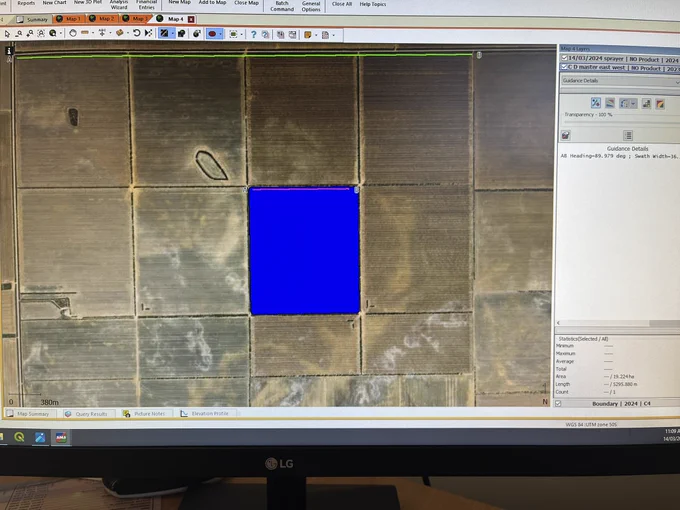
Task: Click the blue selected field polygon
Action: coord(304,251)
